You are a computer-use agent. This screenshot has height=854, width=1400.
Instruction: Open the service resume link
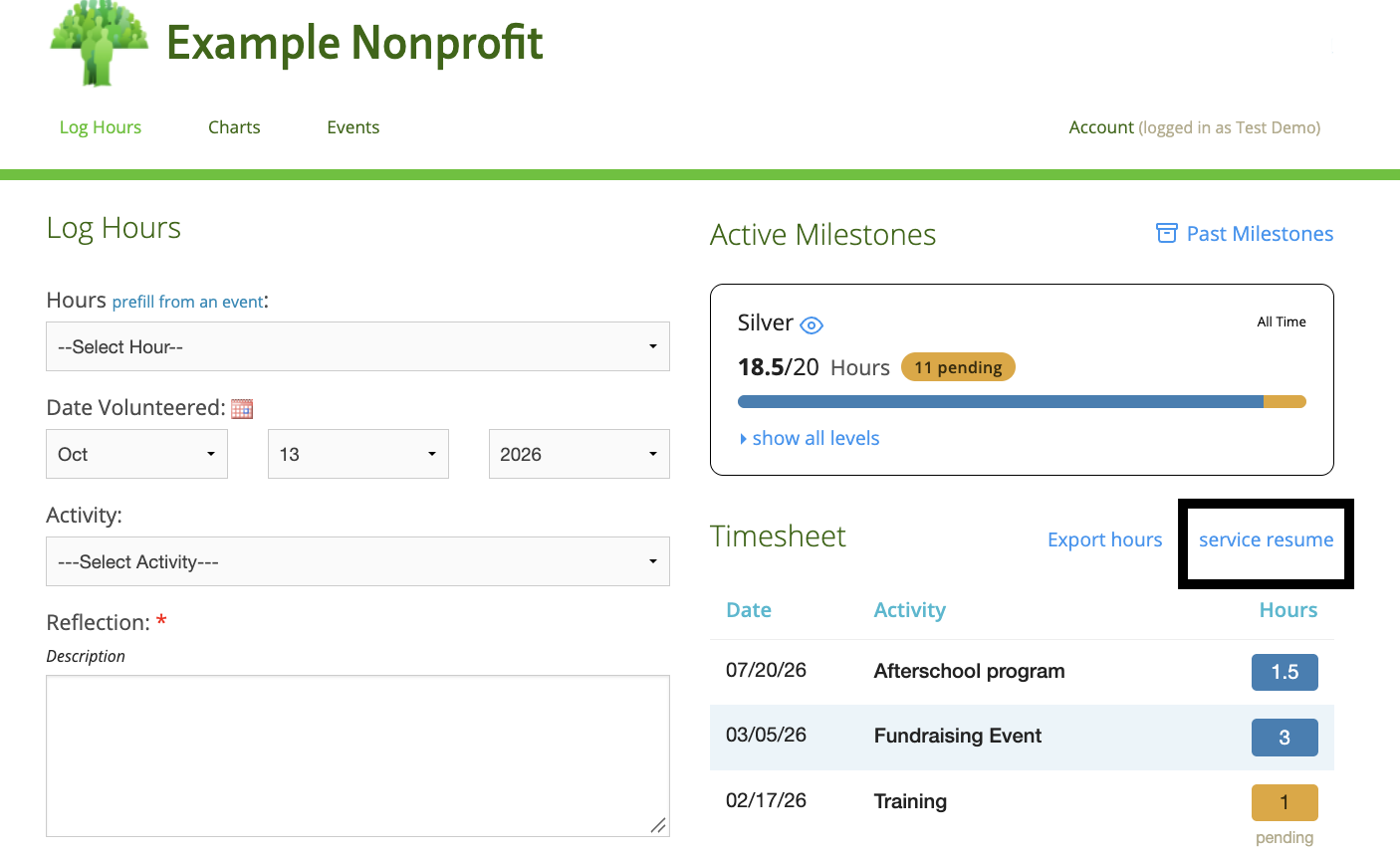(x=1266, y=539)
